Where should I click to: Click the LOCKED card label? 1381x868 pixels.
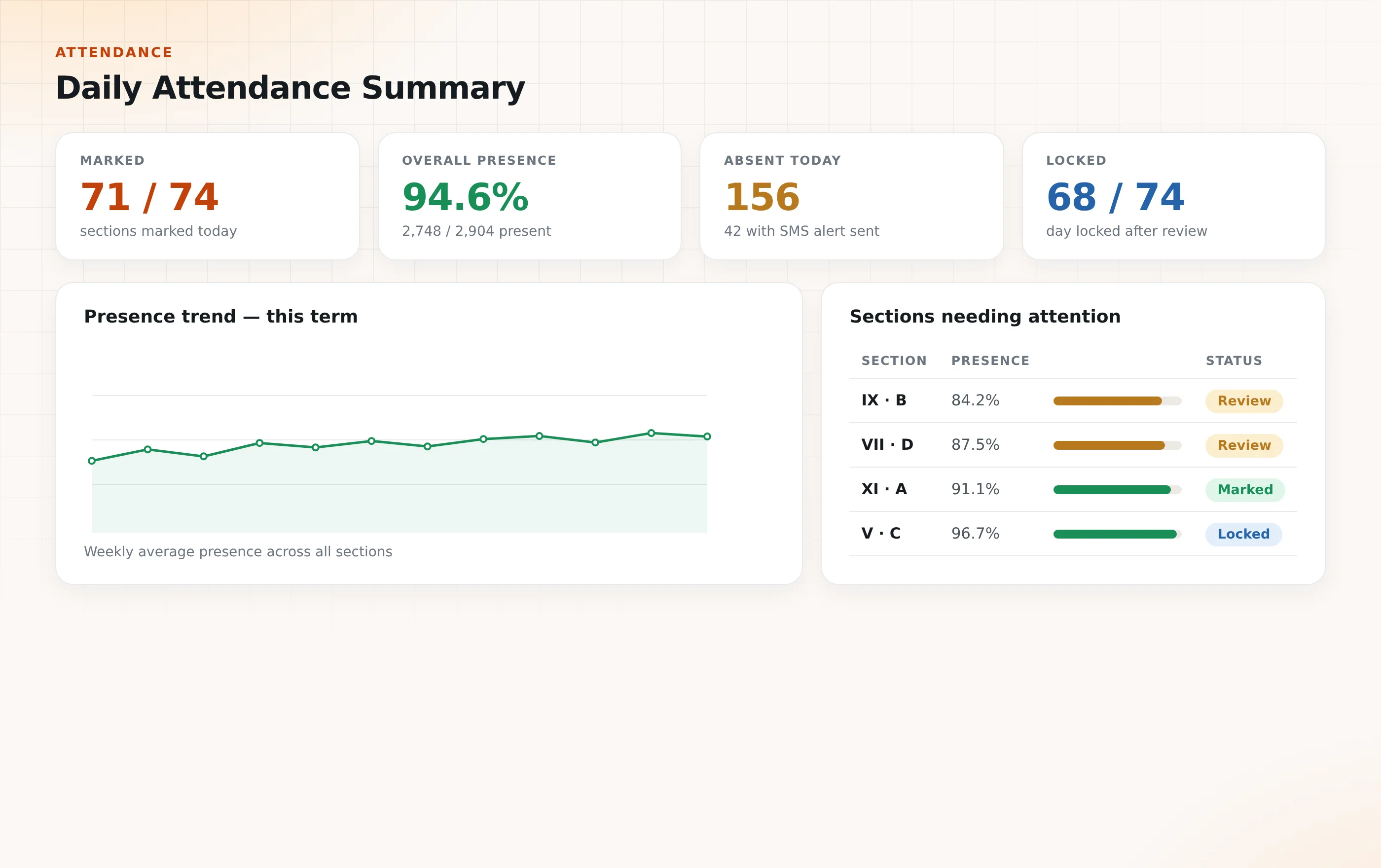[1076, 160]
